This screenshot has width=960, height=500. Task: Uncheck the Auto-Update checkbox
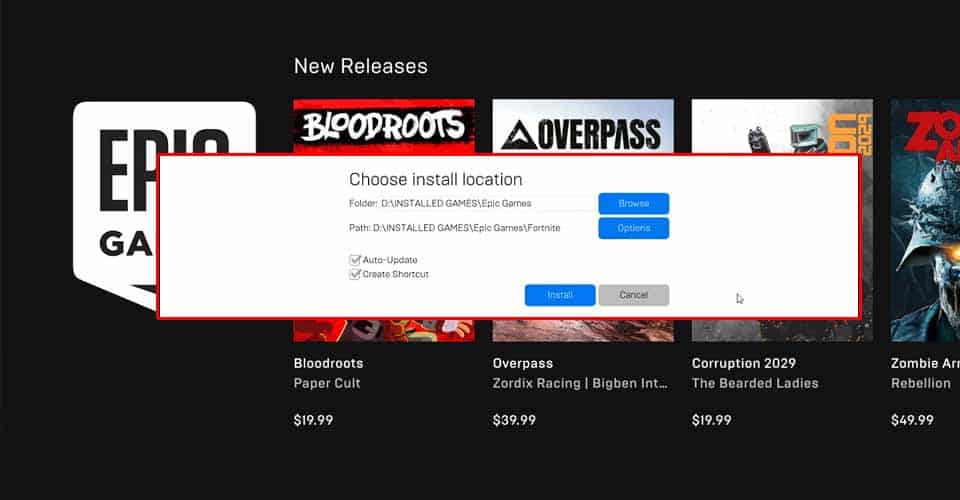354,260
